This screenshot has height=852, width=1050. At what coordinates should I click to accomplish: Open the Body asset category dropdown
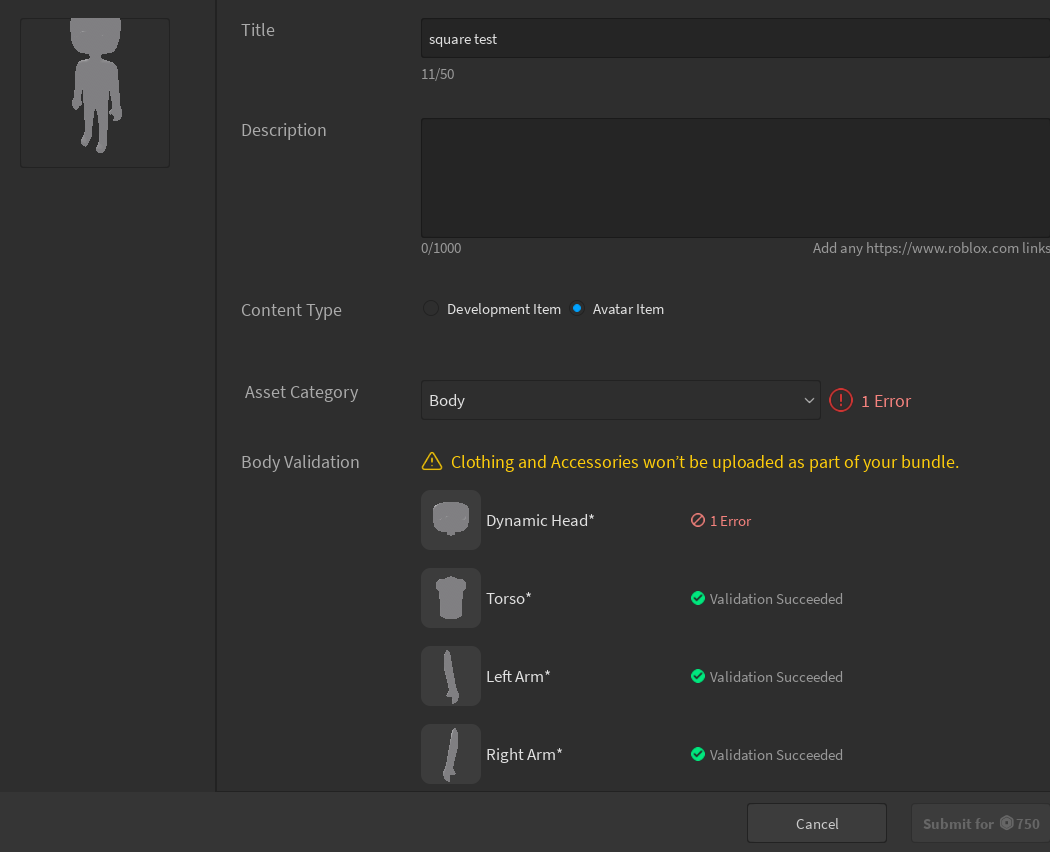click(x=620, y=400)
